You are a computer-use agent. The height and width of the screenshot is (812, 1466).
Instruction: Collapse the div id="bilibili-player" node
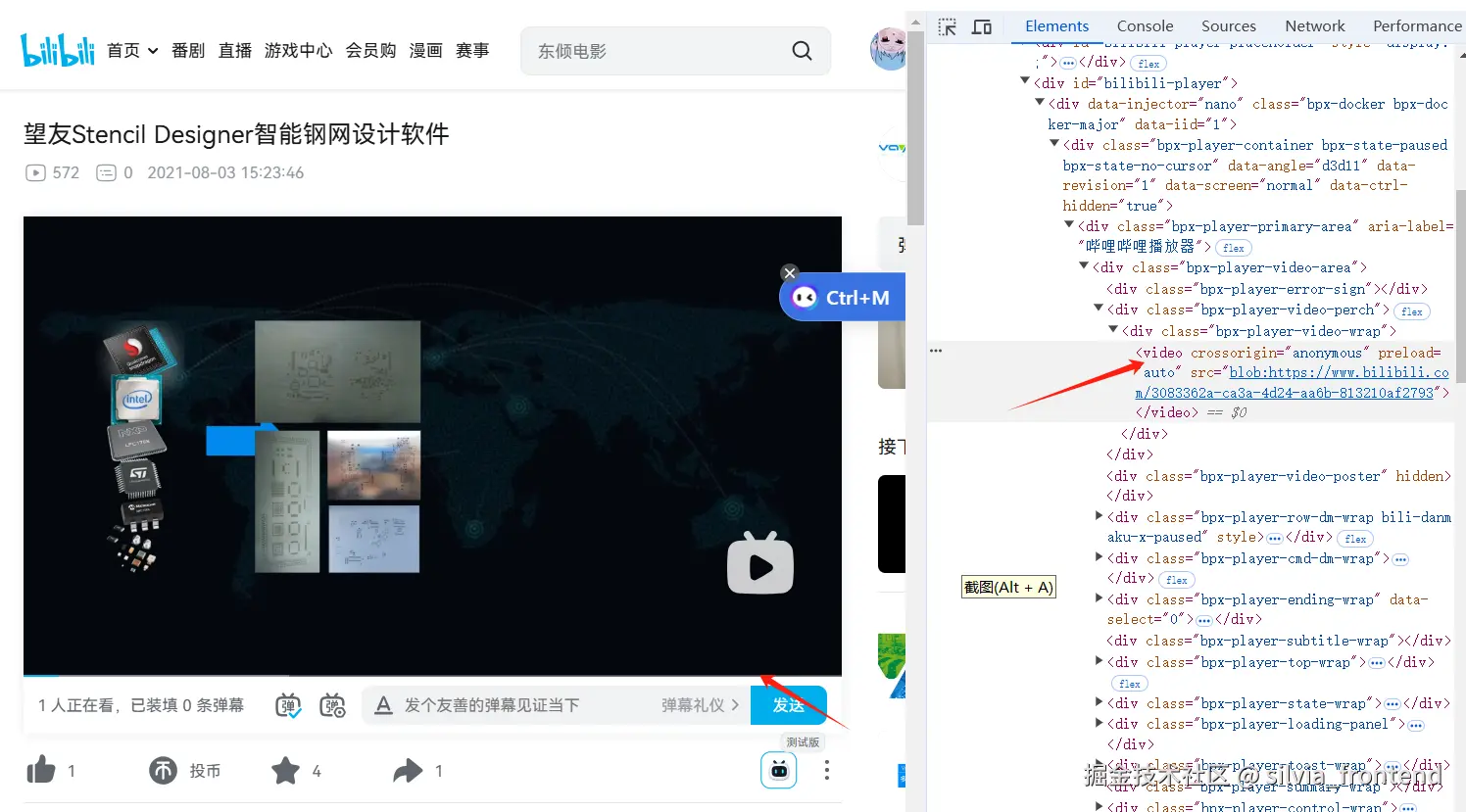point(1025,82)
